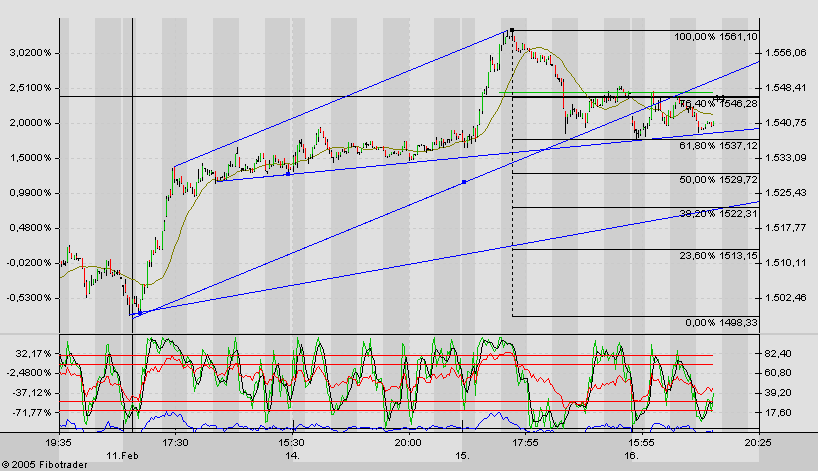Click the 0,00% 1498,33 Fibonacci base label
The image size is (818, 471).
[721, 323]
